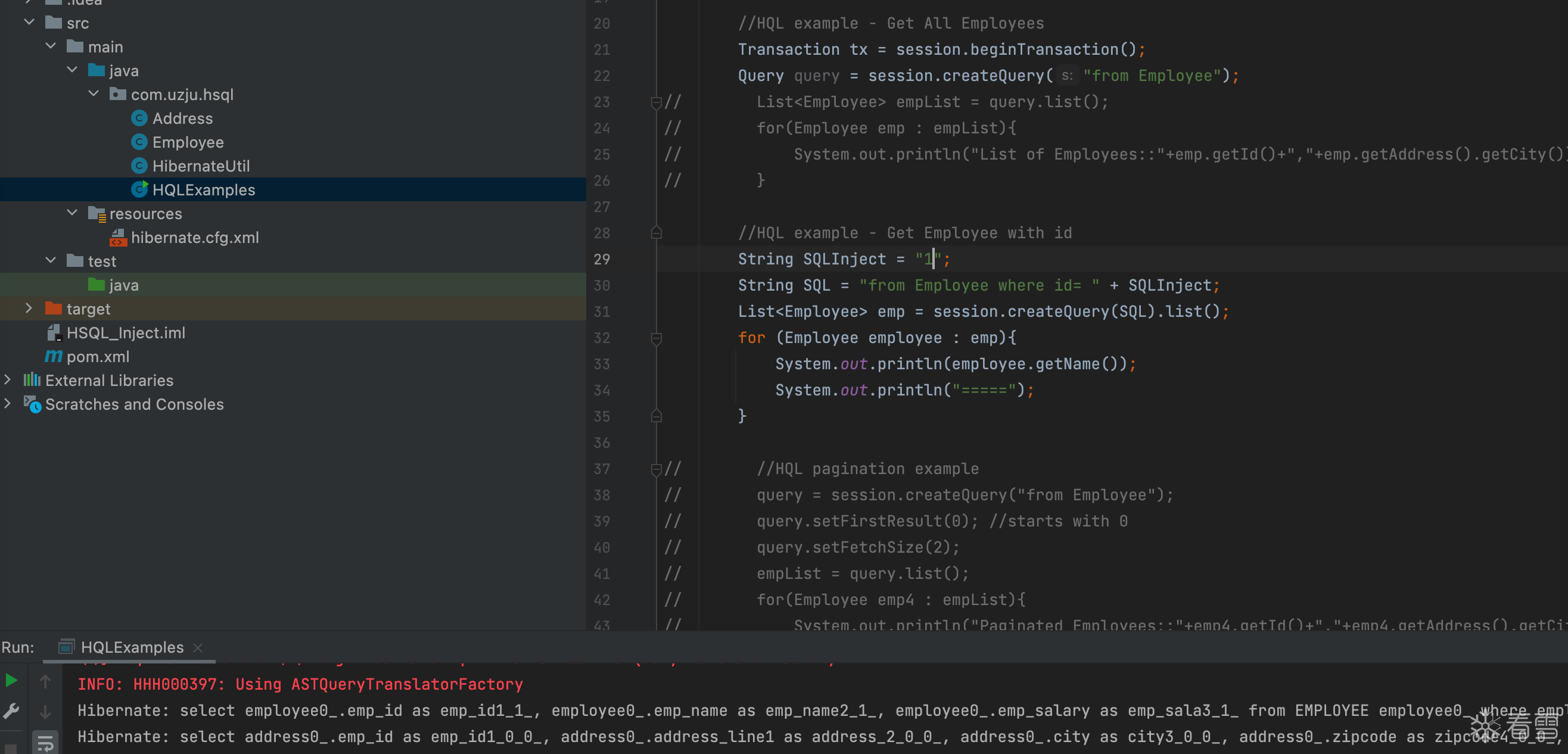Screen dimensions: 1568x754
Task: Open hibernate.cfg.xml in the project tree
Action: (x=195, y=237)
